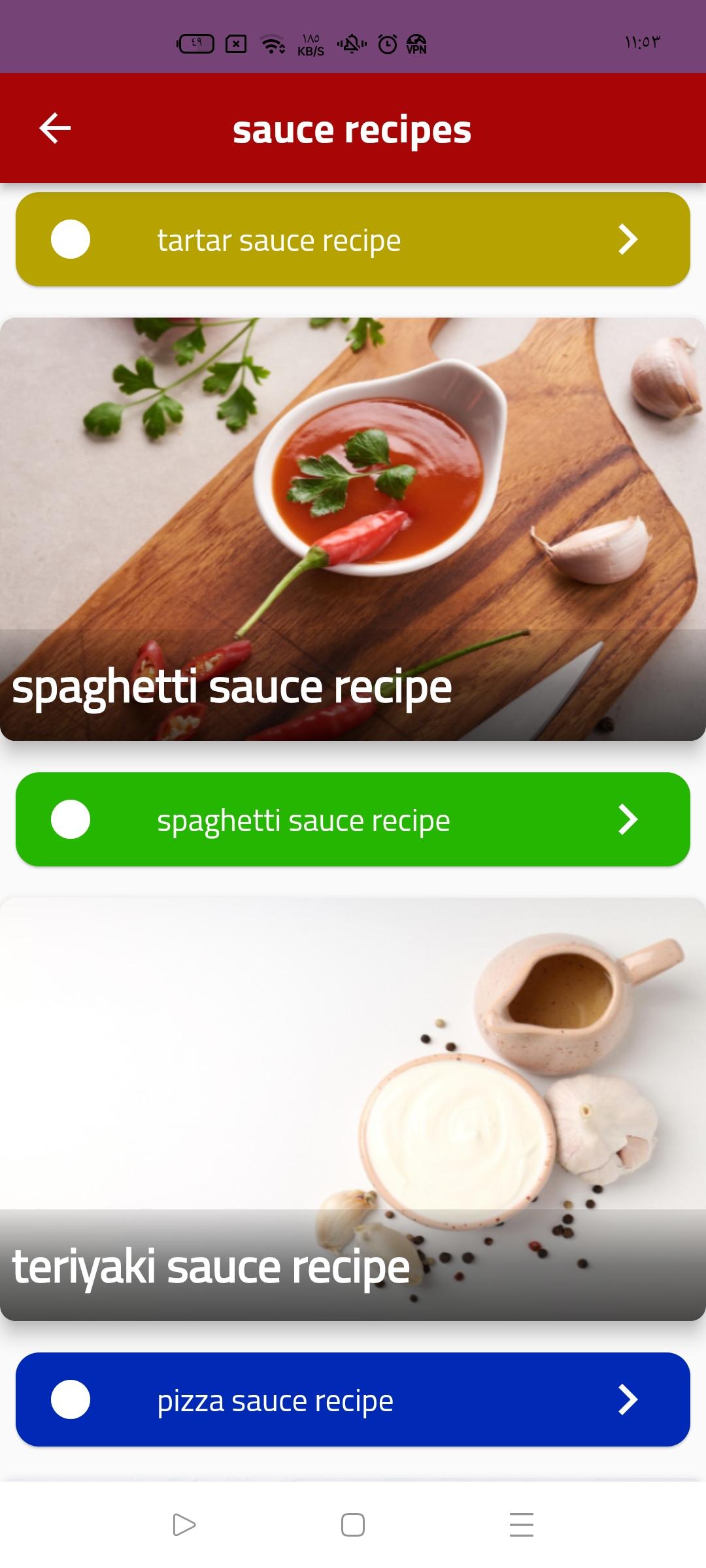Select the white circle on pizza sauce row
The image size is (706, 1568).
point(71,1399)
